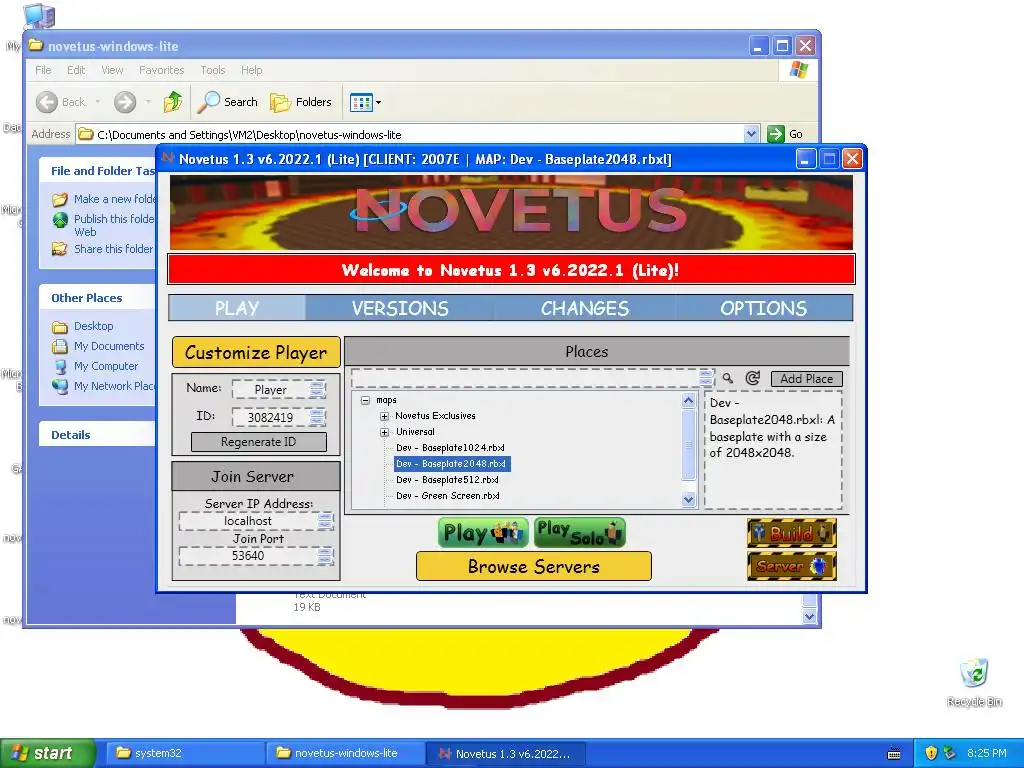The image size is (1024, 768).
Task: Click the Customize Player button
Action: point(256,353)
